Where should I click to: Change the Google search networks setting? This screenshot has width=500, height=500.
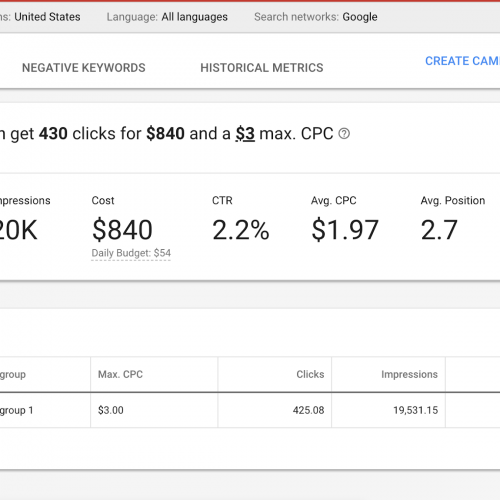(360, 17)
